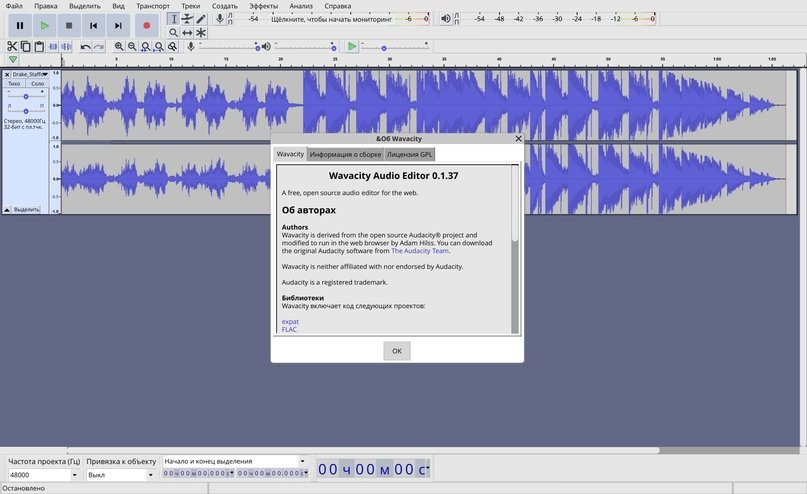Open the Анализ menu

coord(301,6)
